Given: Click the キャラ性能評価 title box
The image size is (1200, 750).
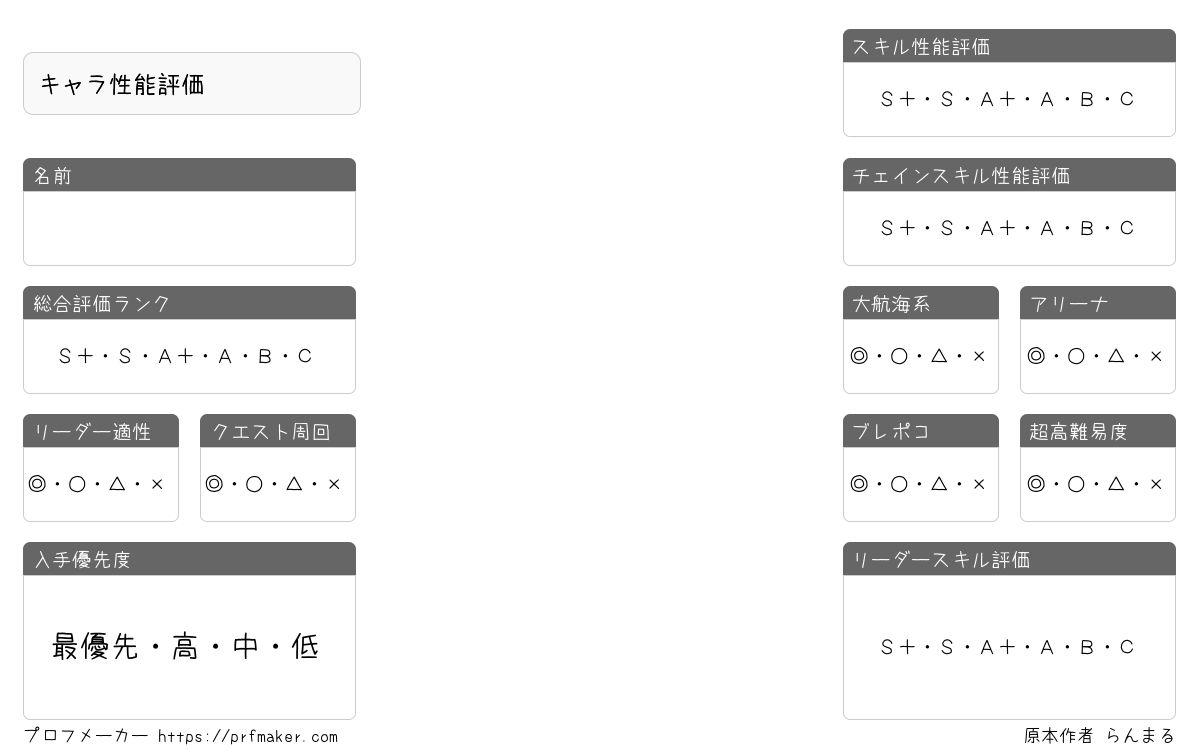Looking at the screenshot, I should (x=192, y=84).
